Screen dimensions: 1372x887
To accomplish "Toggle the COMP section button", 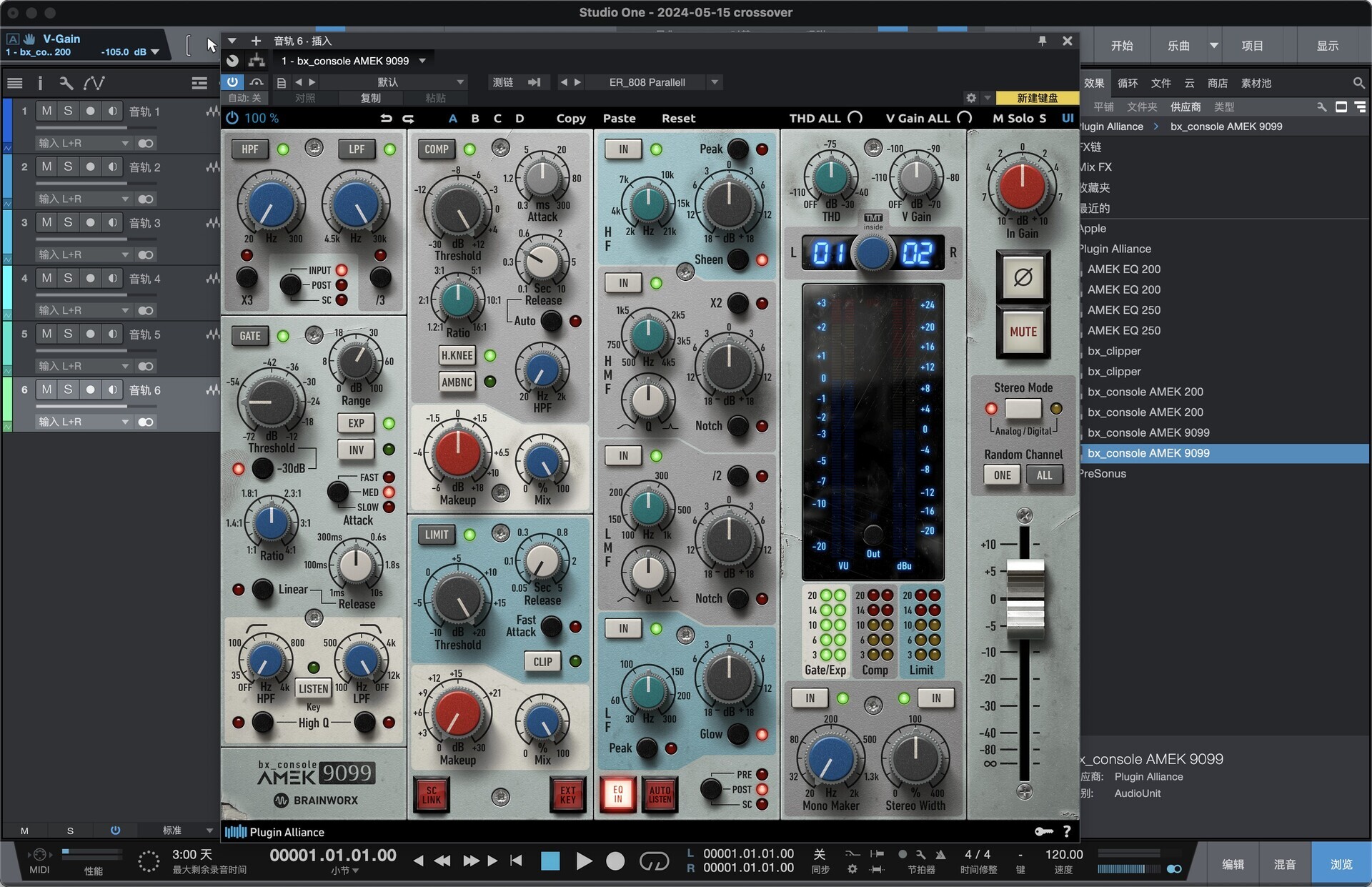I will point(436,149).
